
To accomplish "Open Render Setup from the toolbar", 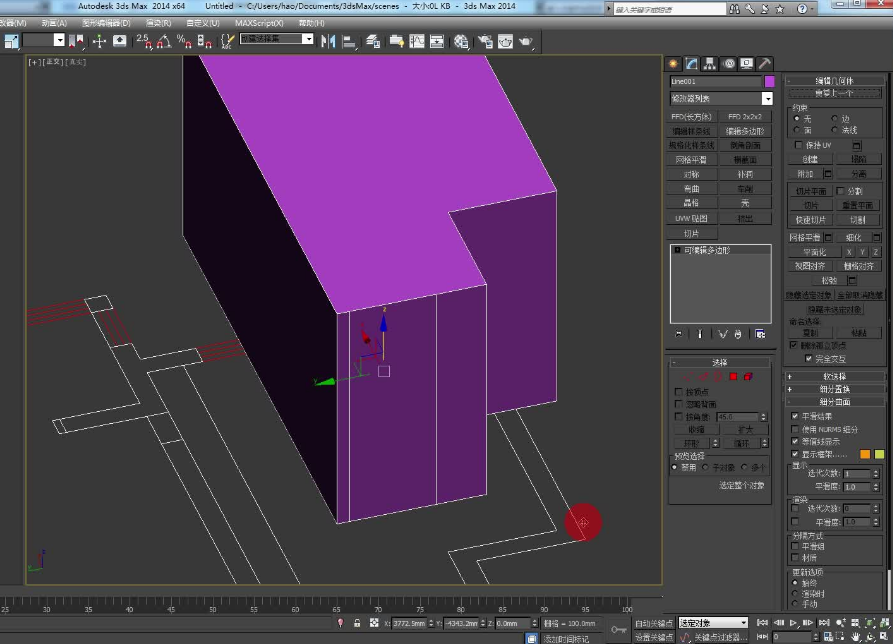I will coord(487,41).
